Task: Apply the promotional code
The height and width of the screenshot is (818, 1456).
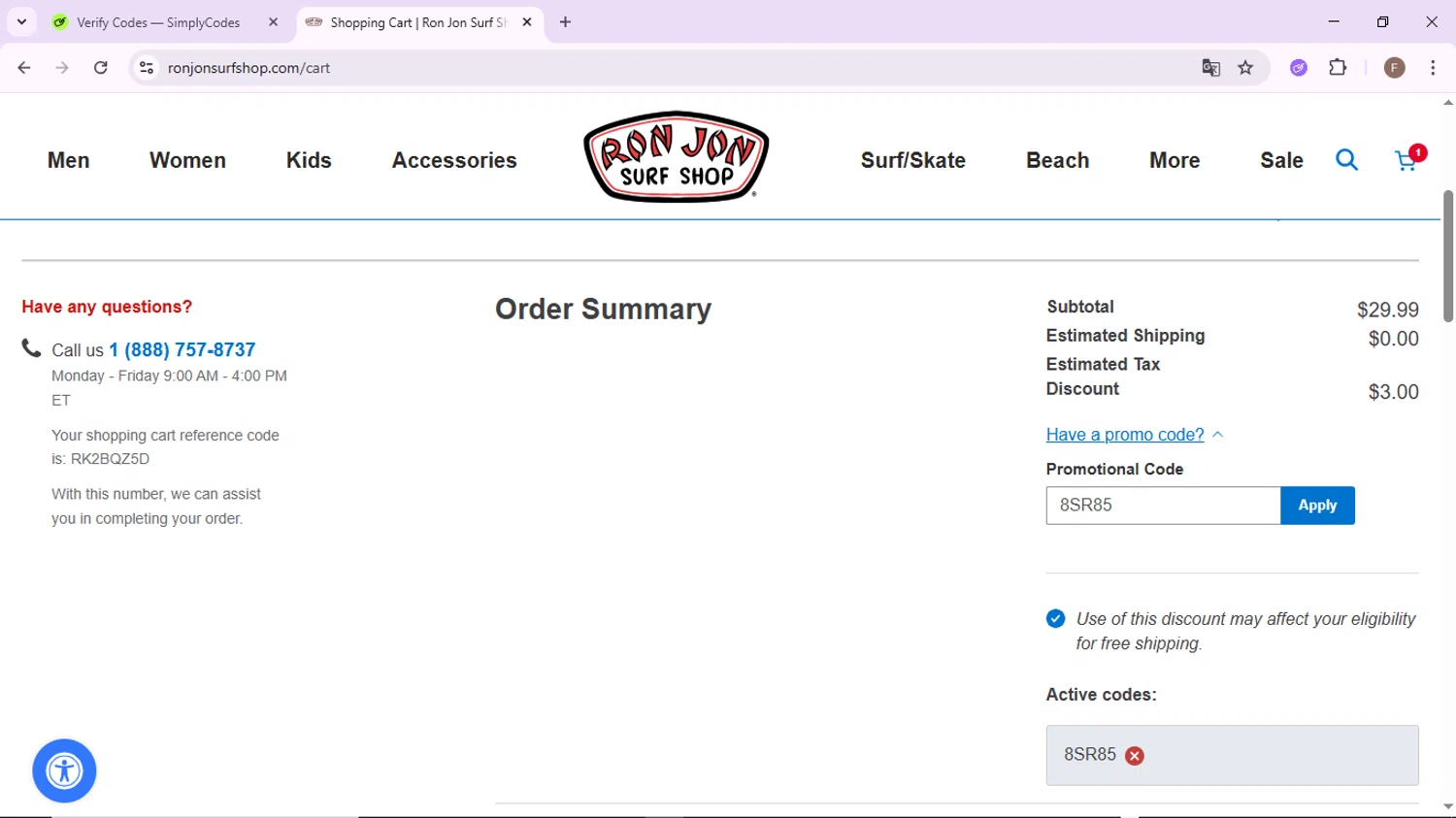Action: (x=1317, y=506)
